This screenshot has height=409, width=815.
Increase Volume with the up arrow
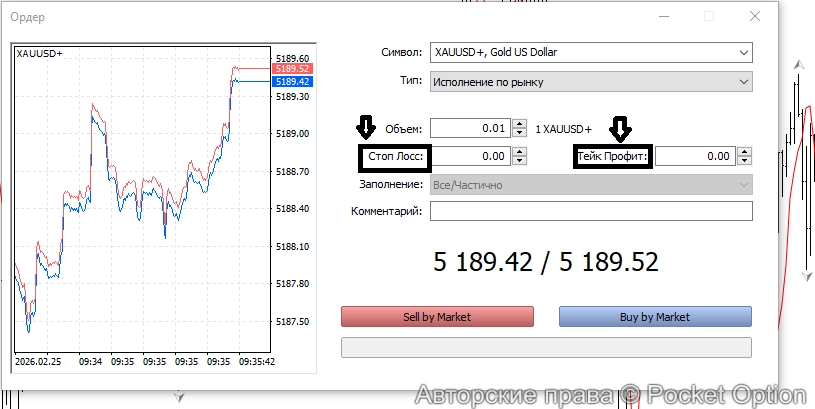(x=518, y=125)
